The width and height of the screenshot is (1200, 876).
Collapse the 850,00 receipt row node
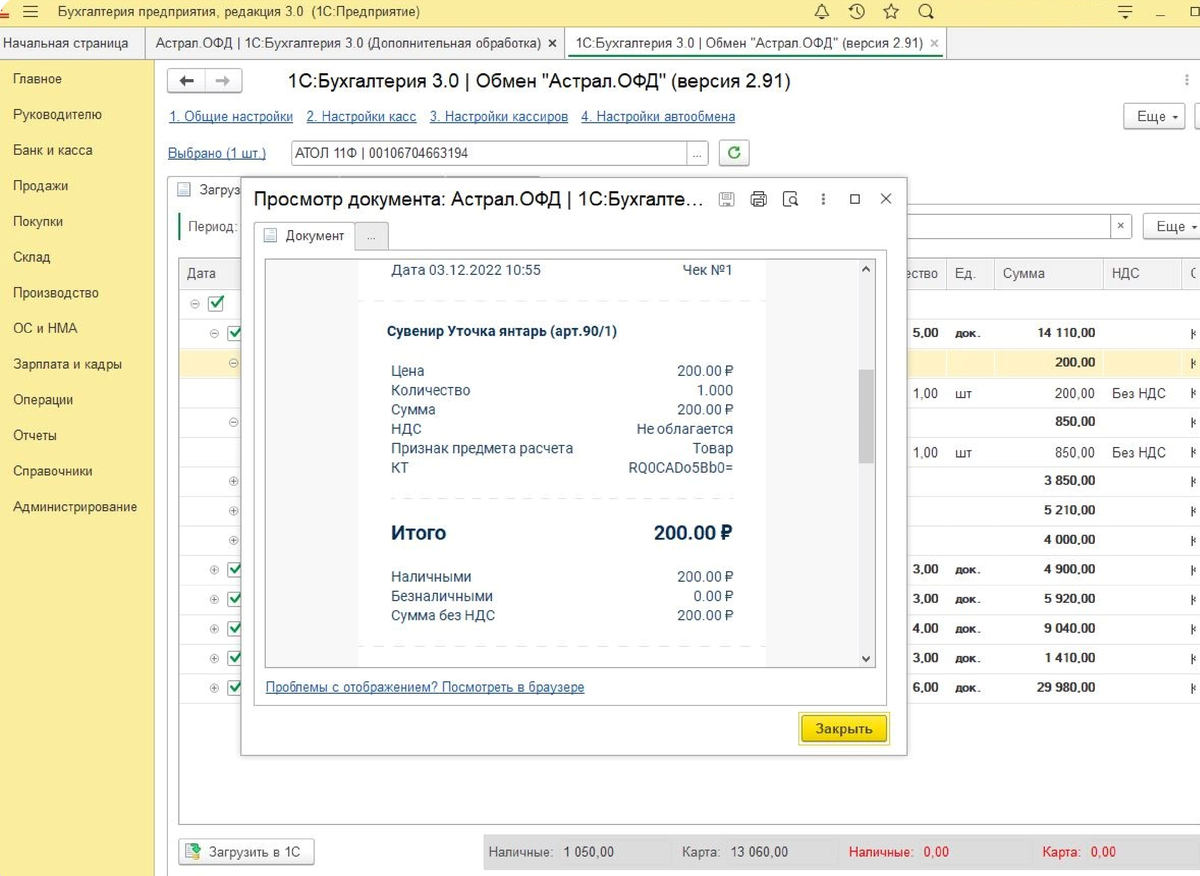click(x=234, y=422)
